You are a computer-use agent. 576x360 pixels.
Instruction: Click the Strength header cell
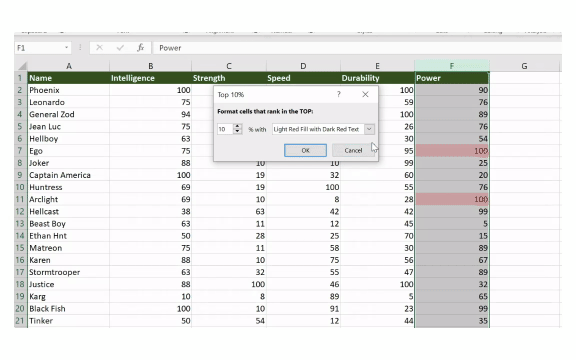pyautogui.click(x=229, y=78)
